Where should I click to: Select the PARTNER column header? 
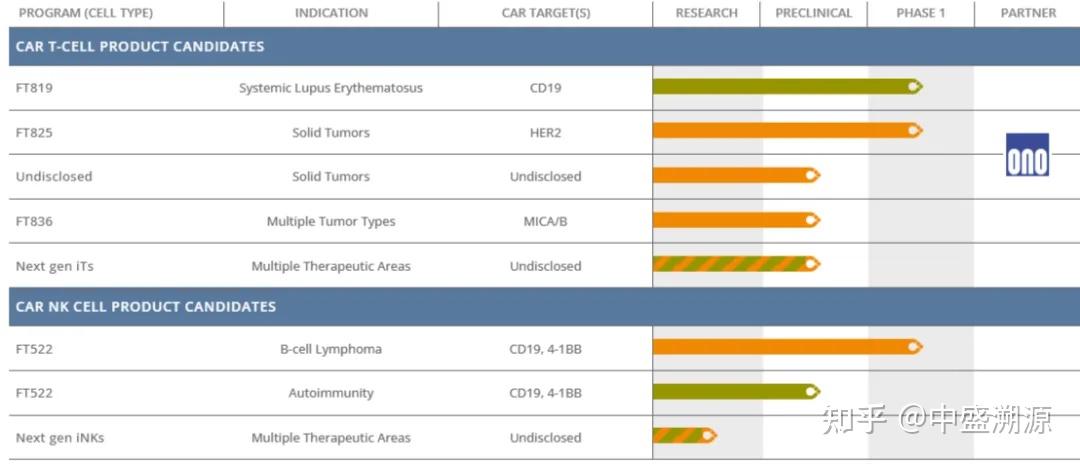(x=1028, y=13)
